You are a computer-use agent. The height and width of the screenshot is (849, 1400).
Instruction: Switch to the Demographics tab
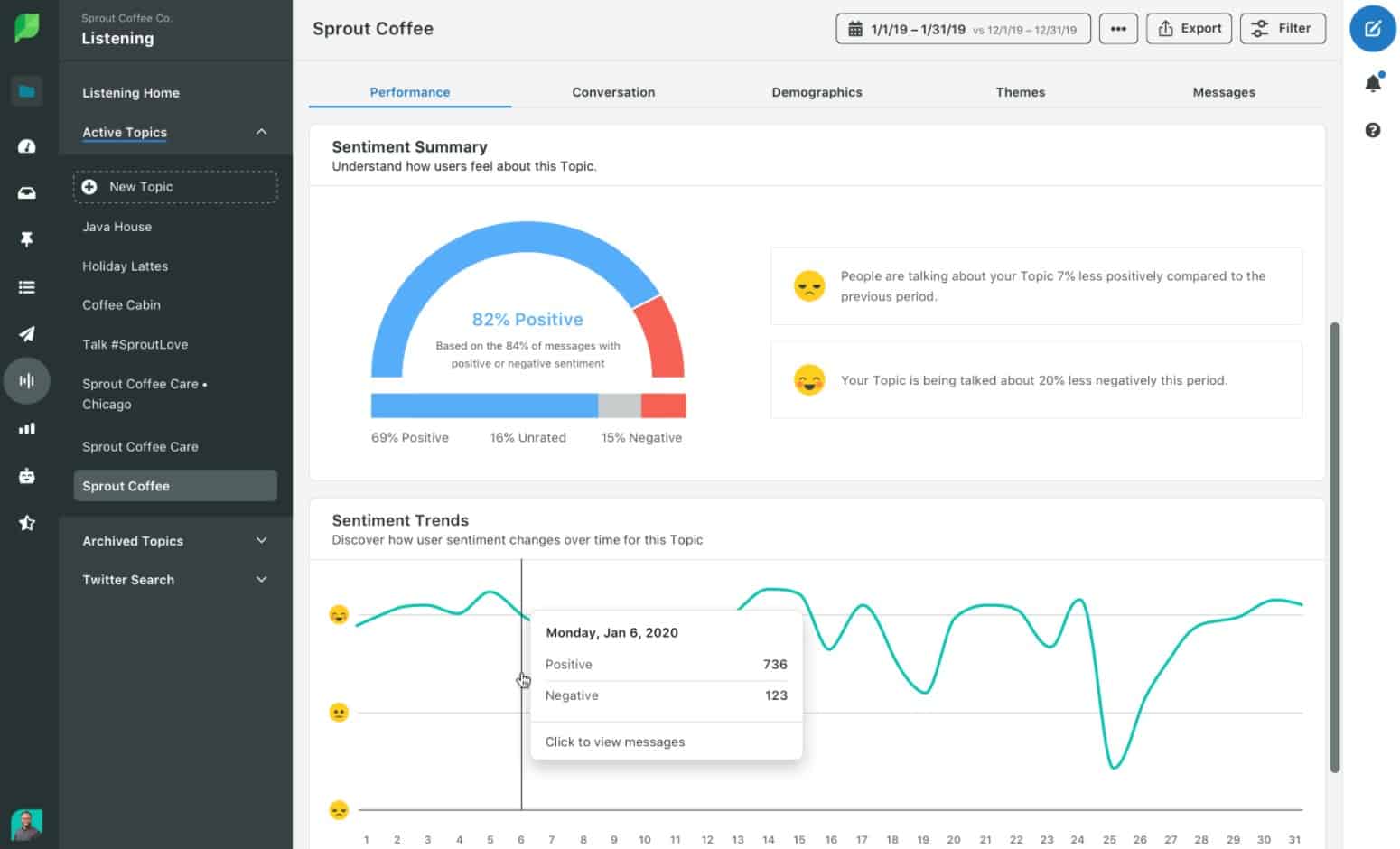(816, 91)
